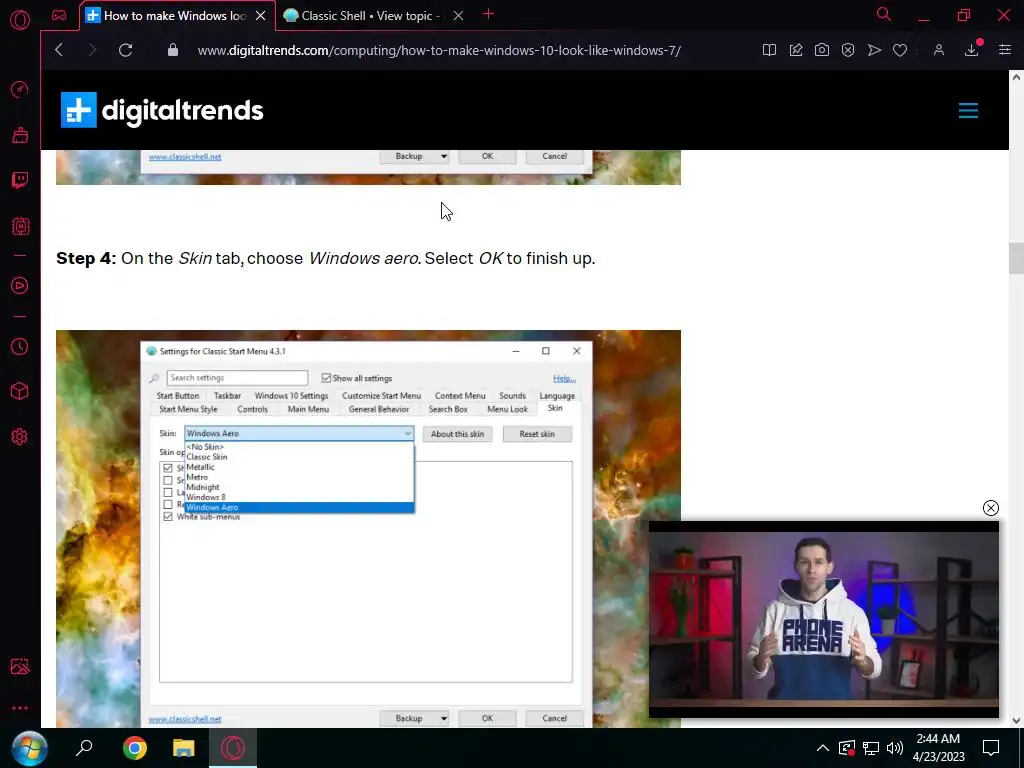Click the send arrow address bar icon
1024x768 pixels.
click(874, 50)
